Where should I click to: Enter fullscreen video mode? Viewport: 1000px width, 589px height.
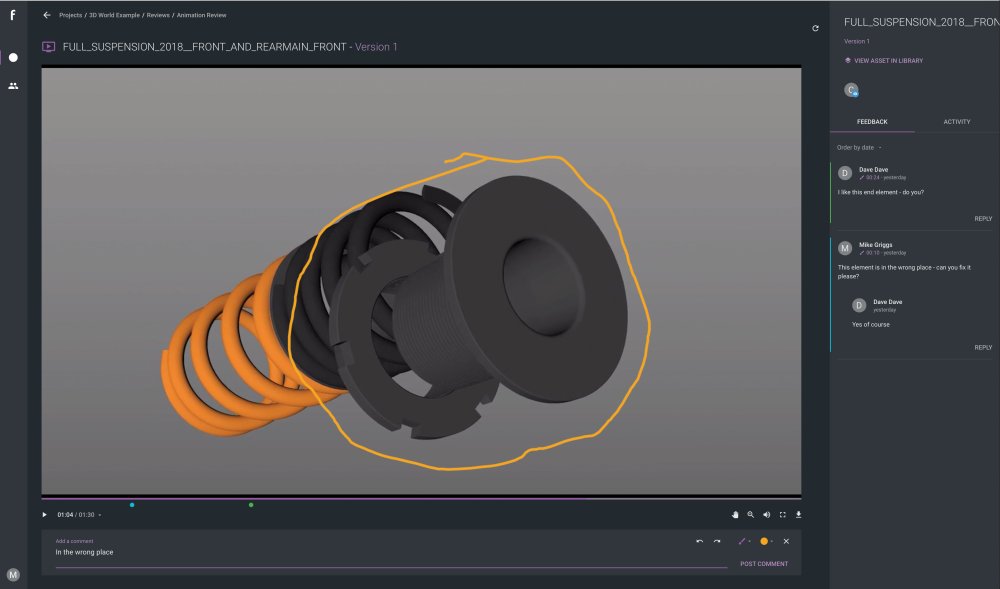(783, 514)
